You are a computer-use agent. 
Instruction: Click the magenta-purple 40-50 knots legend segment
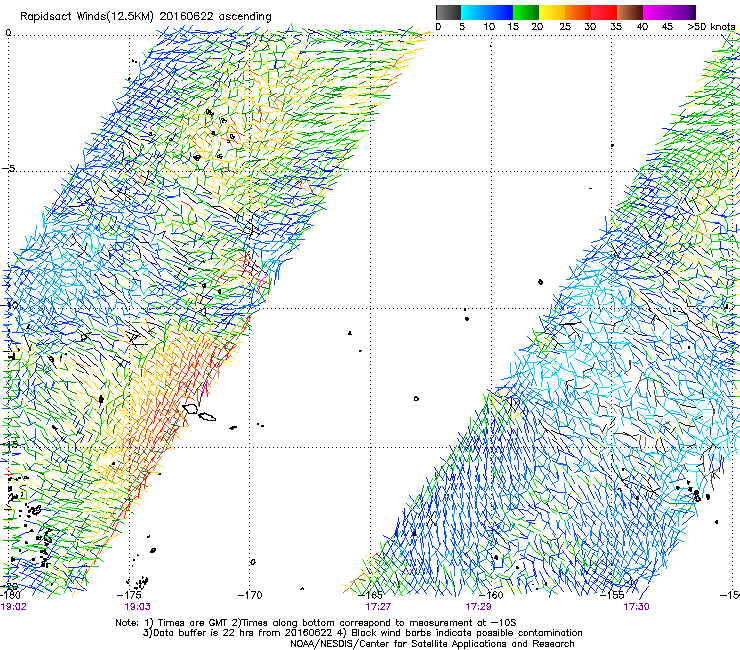[669, 12]
